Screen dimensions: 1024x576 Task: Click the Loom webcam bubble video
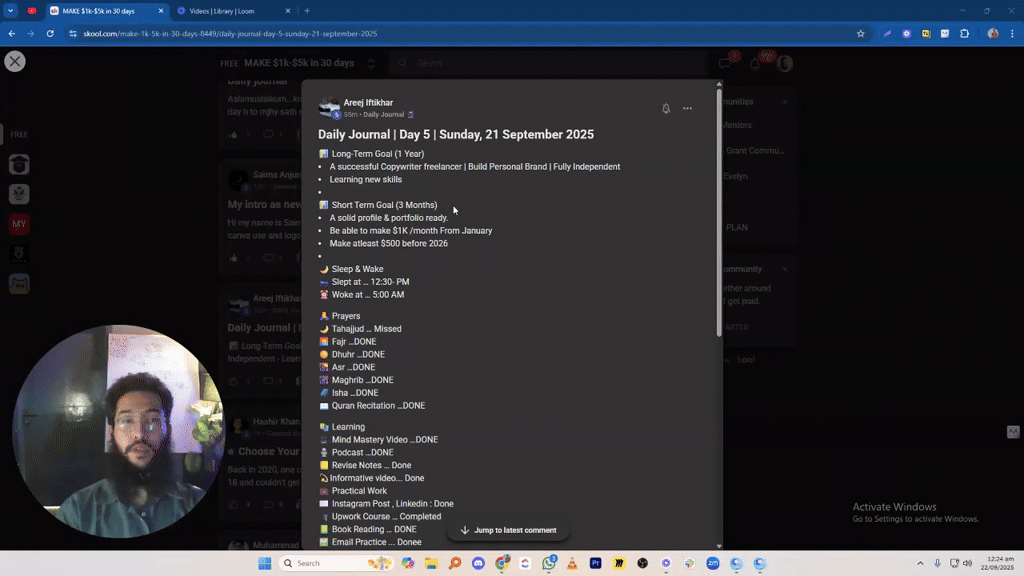118,432
